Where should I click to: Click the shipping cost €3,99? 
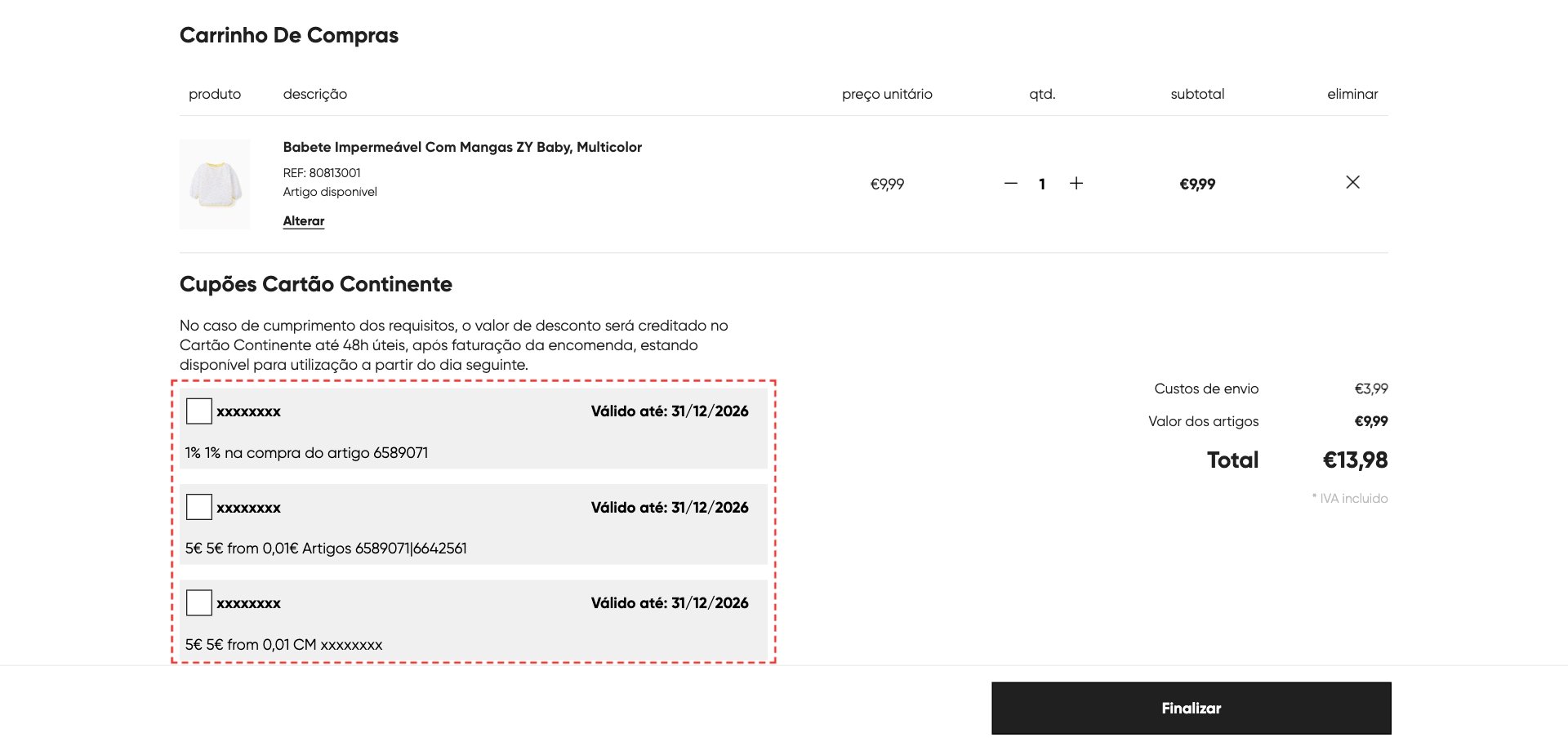[x=1371, y=389]
